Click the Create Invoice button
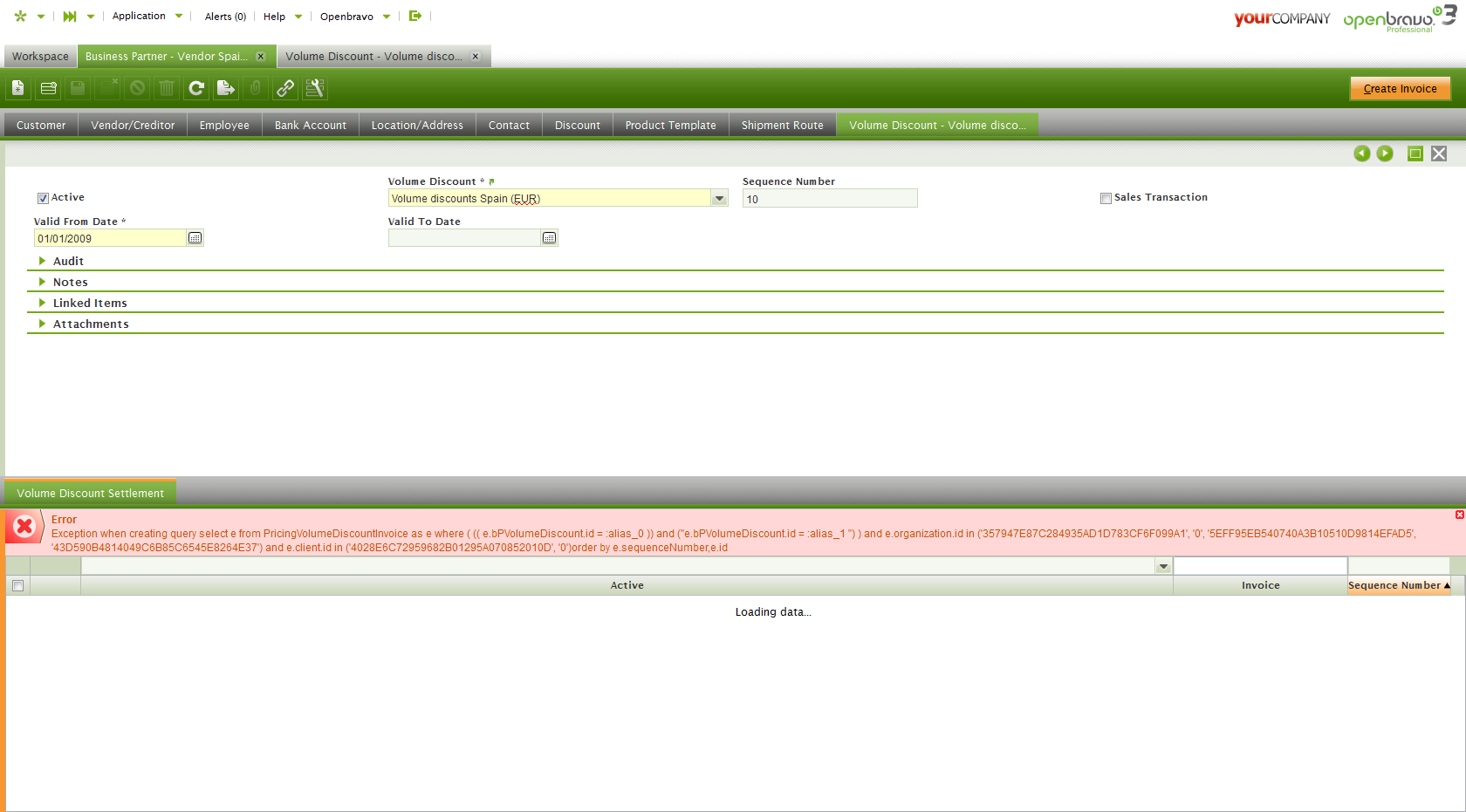Image resolution: width=1466 pixels, height=812 pixels. tap(1401, 88)
